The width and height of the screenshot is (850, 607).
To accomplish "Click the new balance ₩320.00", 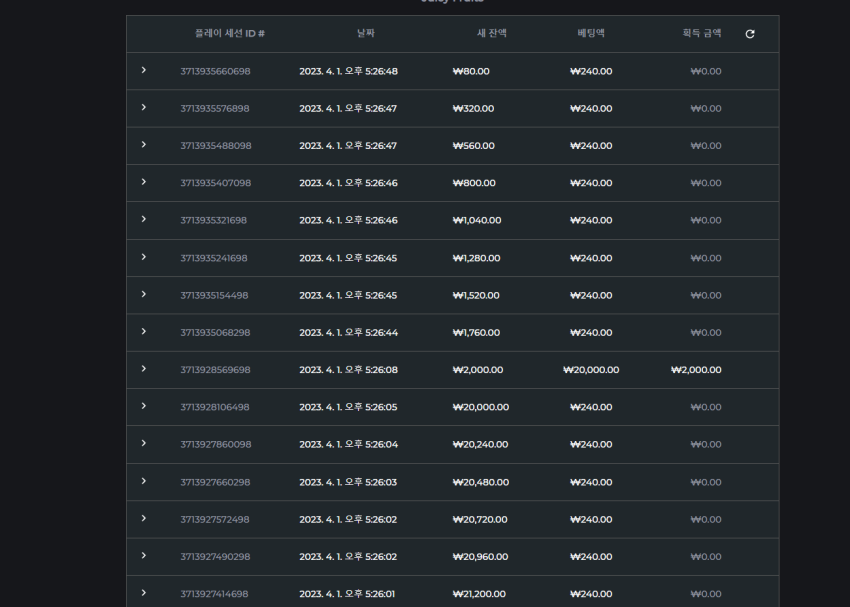I will click(x=473, y=108).
